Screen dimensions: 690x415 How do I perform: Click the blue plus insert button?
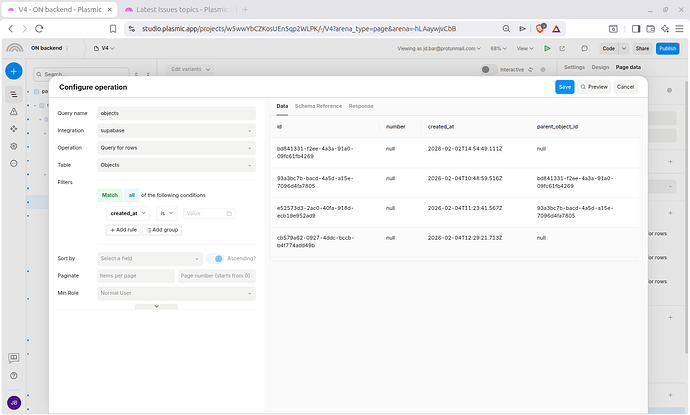click(x=14, y=71)
